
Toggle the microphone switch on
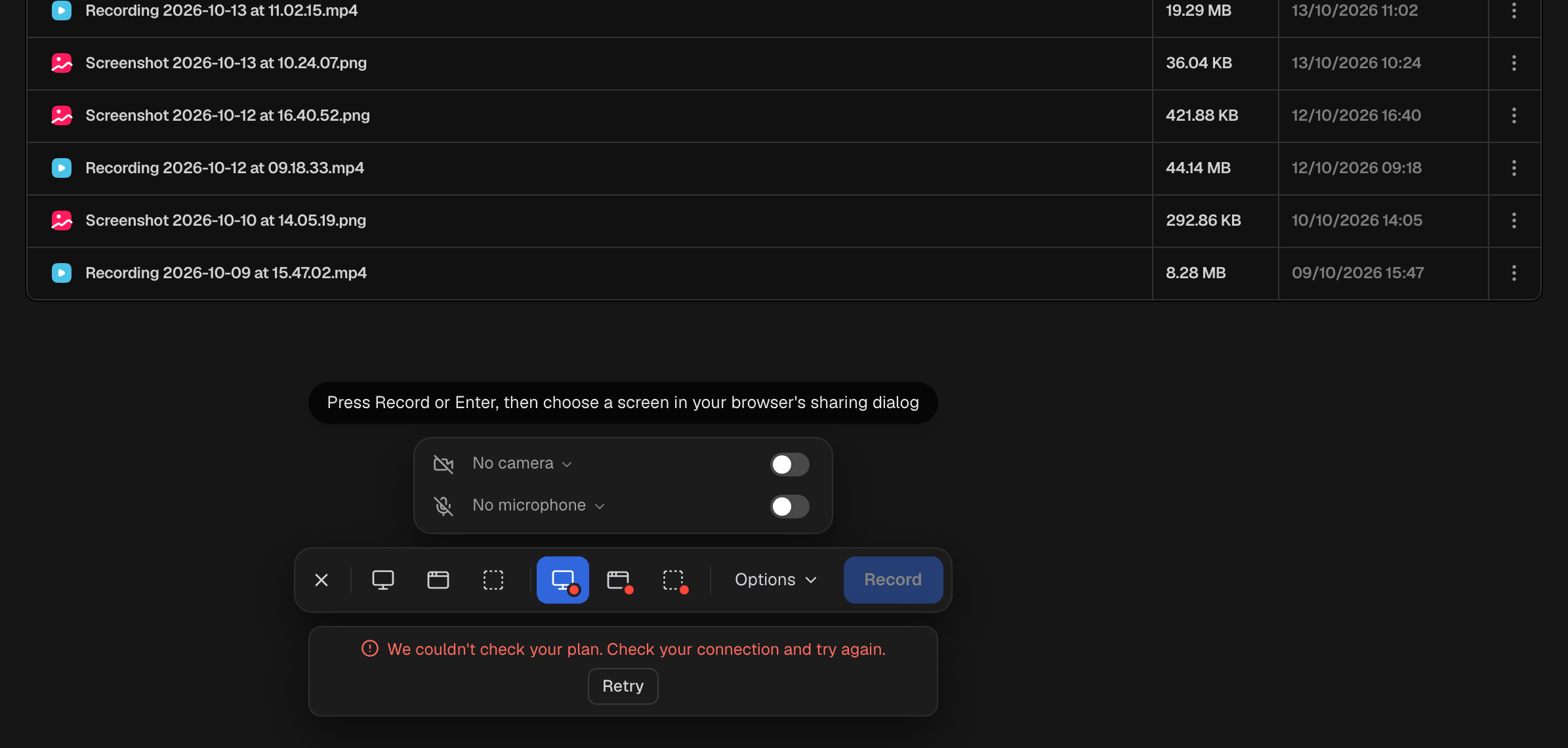[790, 507]
